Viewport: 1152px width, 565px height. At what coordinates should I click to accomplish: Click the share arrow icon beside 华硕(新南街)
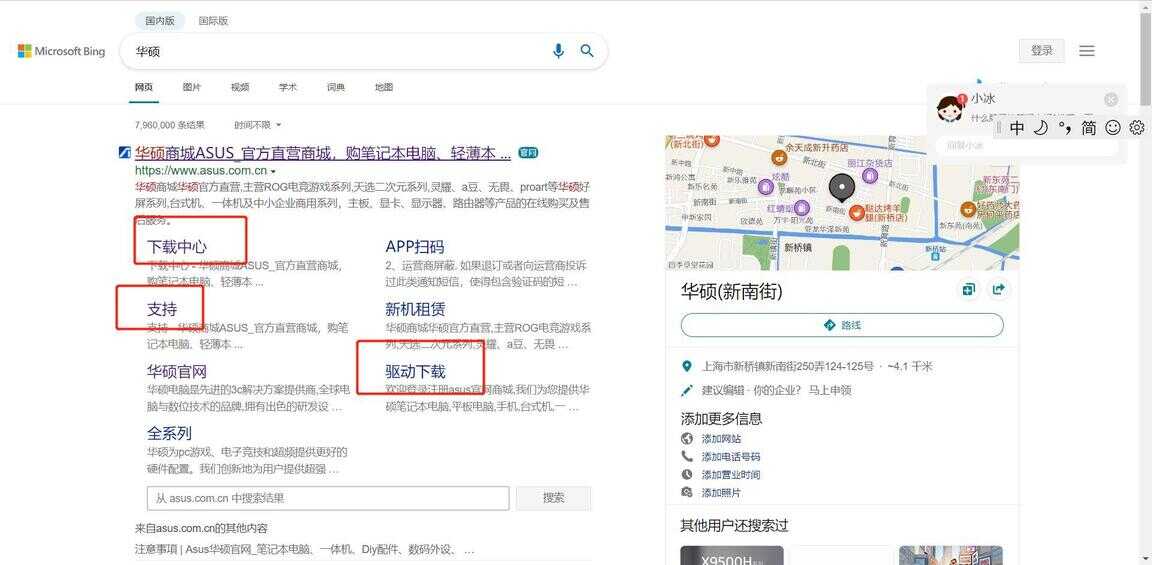998,290
